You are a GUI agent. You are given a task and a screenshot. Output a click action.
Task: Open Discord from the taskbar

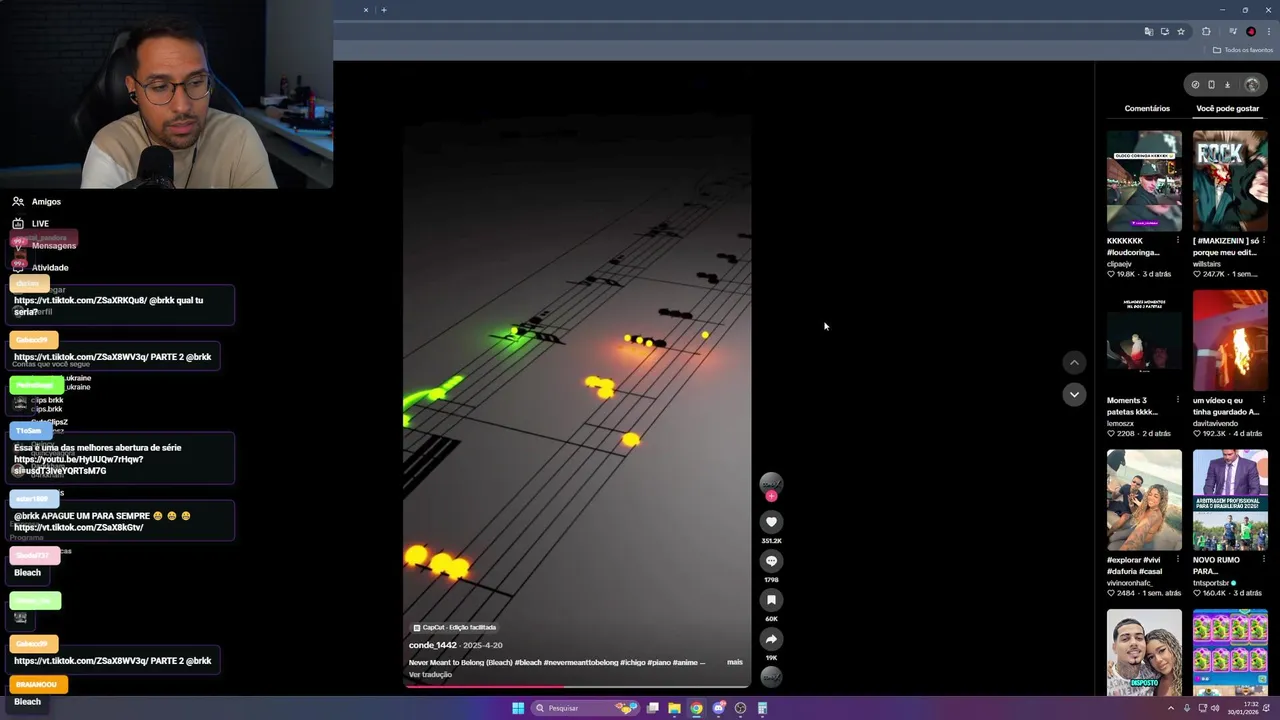[718, 708]
